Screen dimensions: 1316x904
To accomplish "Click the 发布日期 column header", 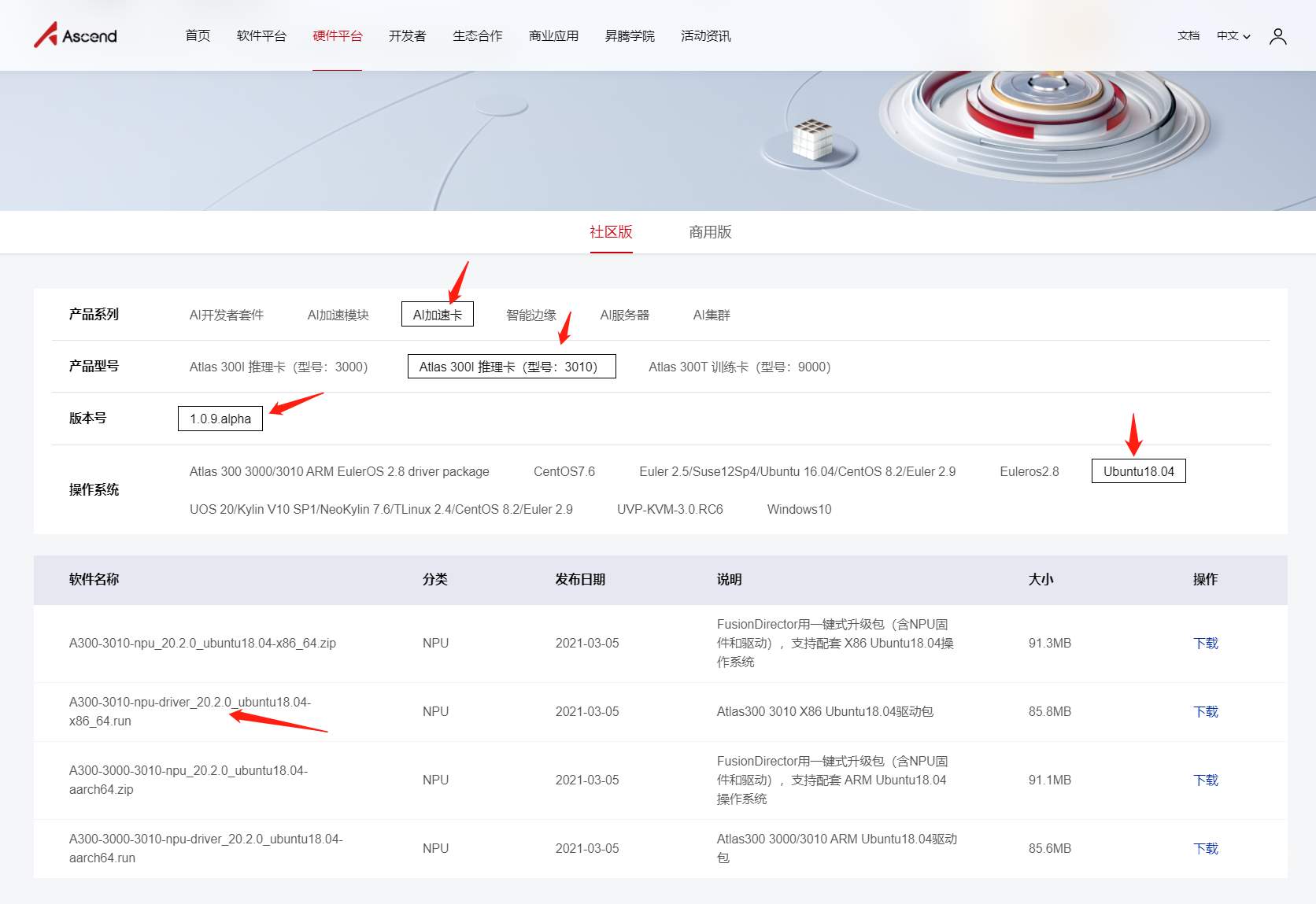I will click(580, 579).
